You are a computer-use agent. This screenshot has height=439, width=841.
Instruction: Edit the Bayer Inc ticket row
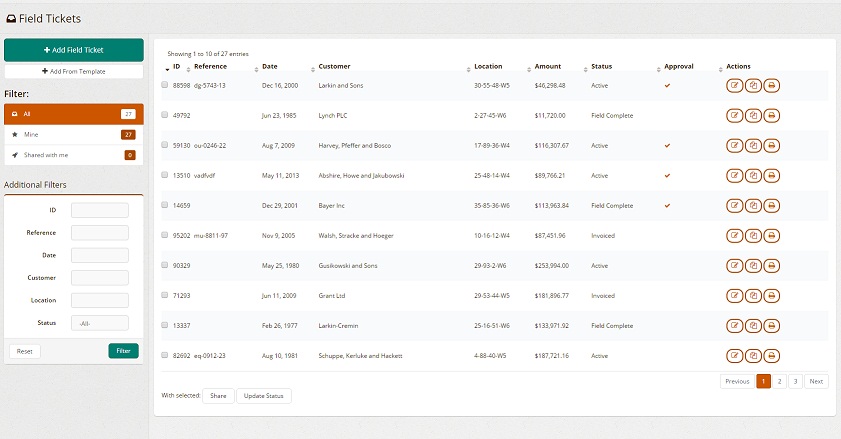[x=735, y=206]
